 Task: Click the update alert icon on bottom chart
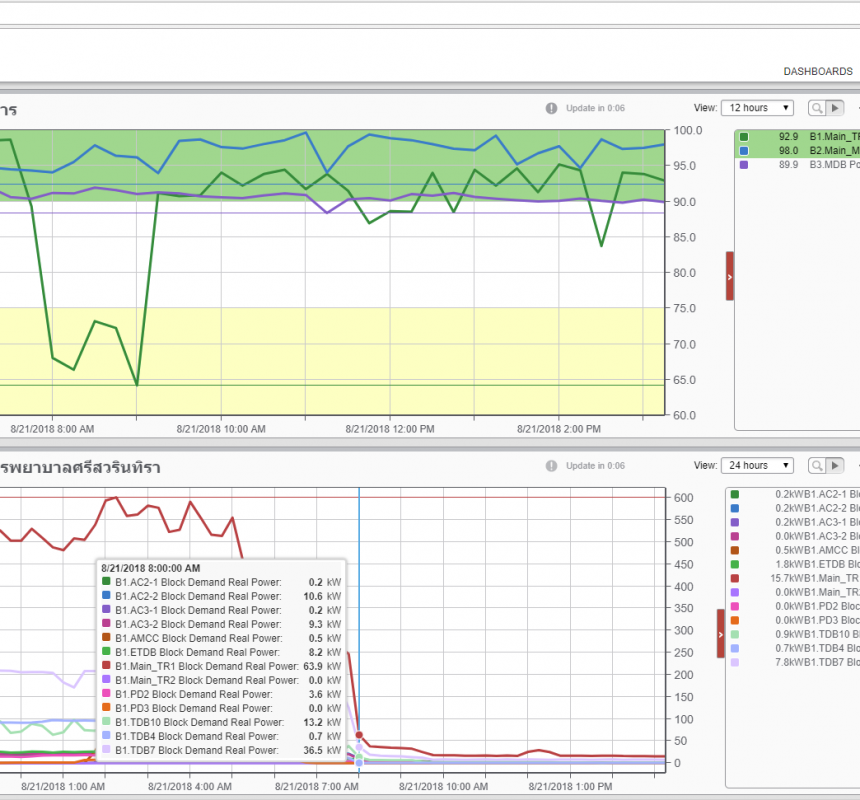pyautogui.click(x=551, y=466)
